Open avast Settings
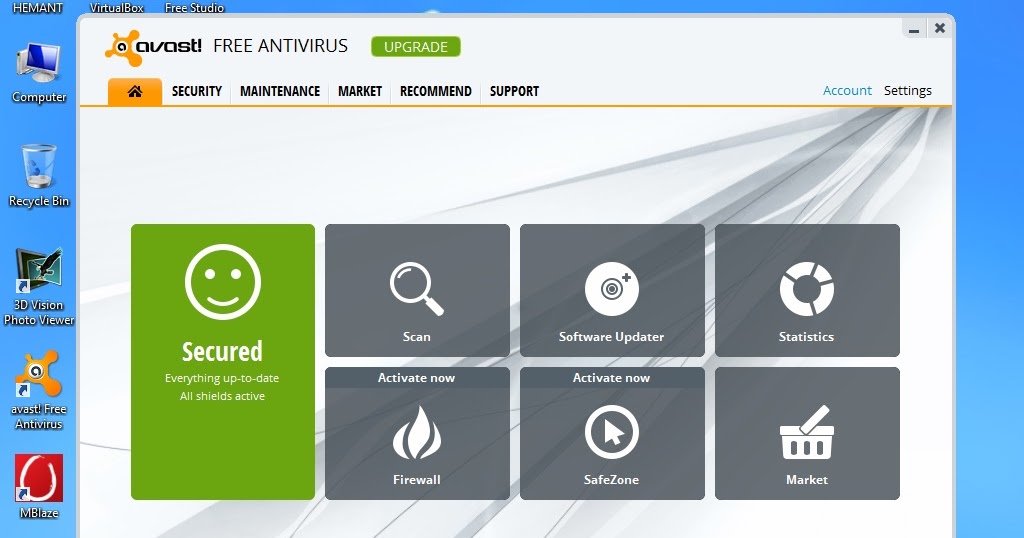This screenshot has height=538, width=1024. [907, 91]
